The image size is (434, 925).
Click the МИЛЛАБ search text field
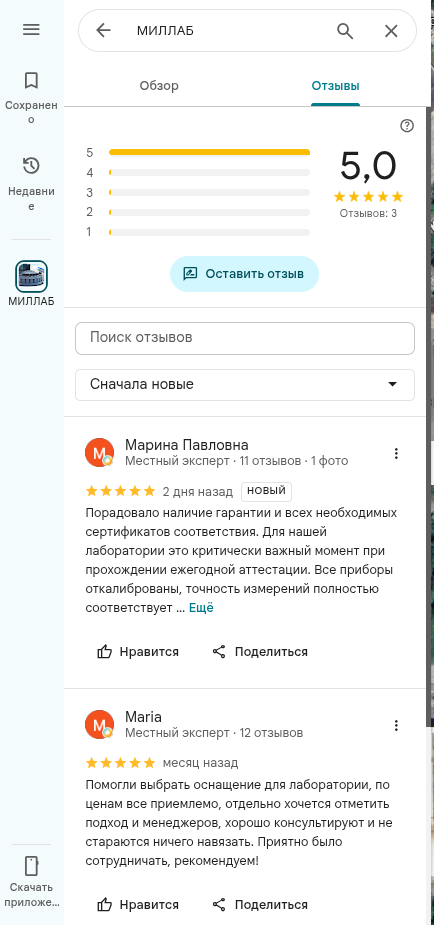click(x=230, y=31)
